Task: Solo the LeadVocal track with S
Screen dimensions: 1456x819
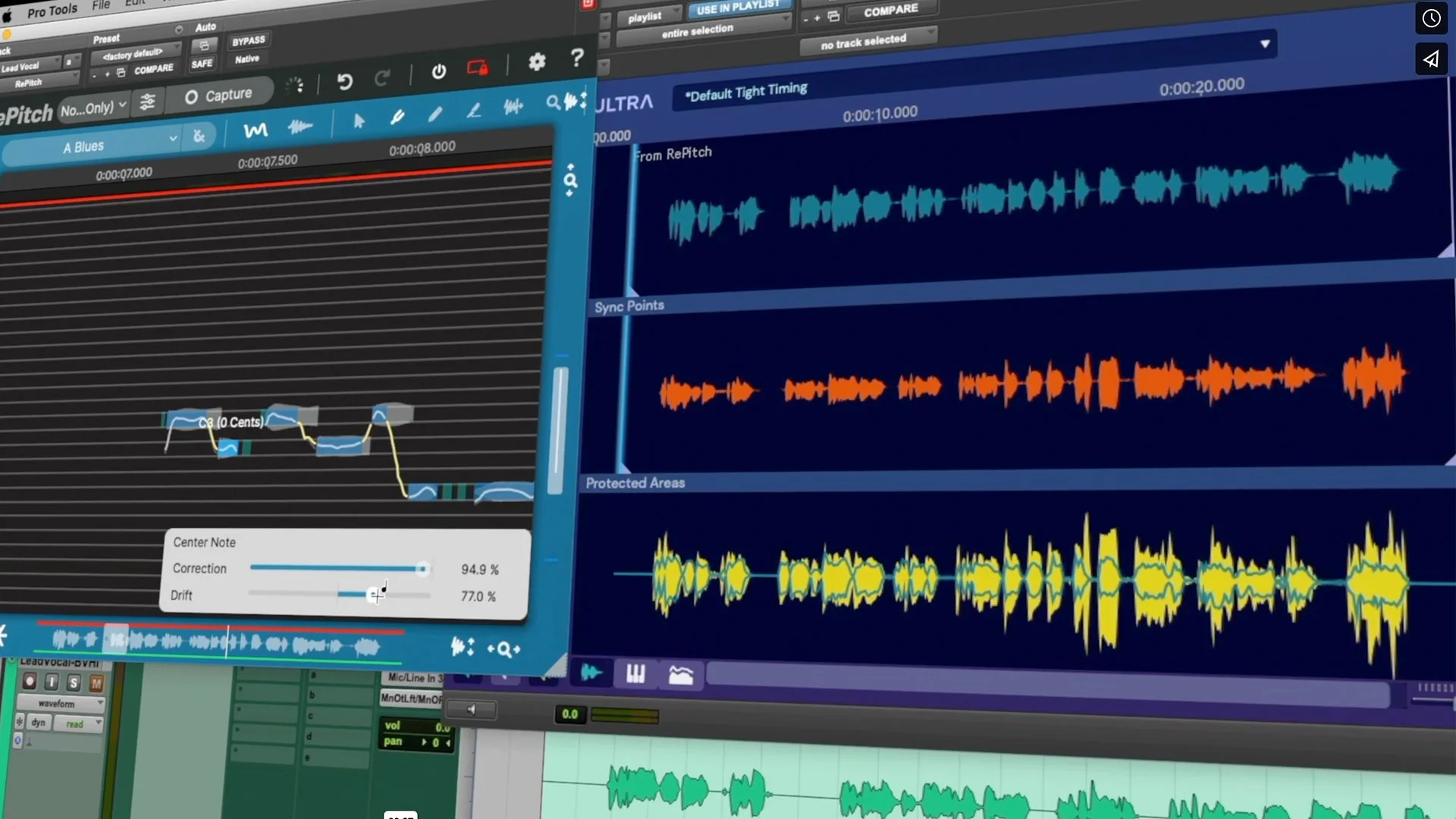Action: (x=74, y=682)
